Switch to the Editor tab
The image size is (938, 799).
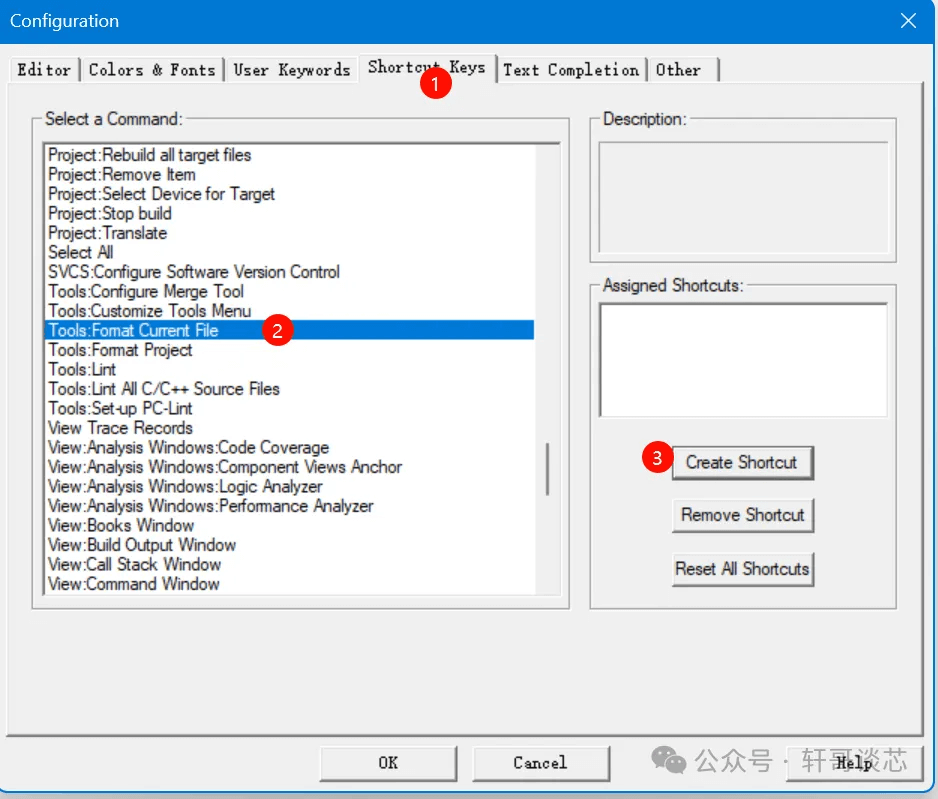coord(44,70)
